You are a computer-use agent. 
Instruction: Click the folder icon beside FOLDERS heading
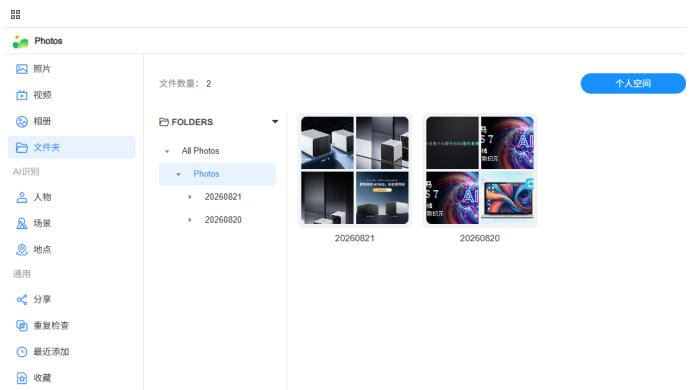[164, 122]
